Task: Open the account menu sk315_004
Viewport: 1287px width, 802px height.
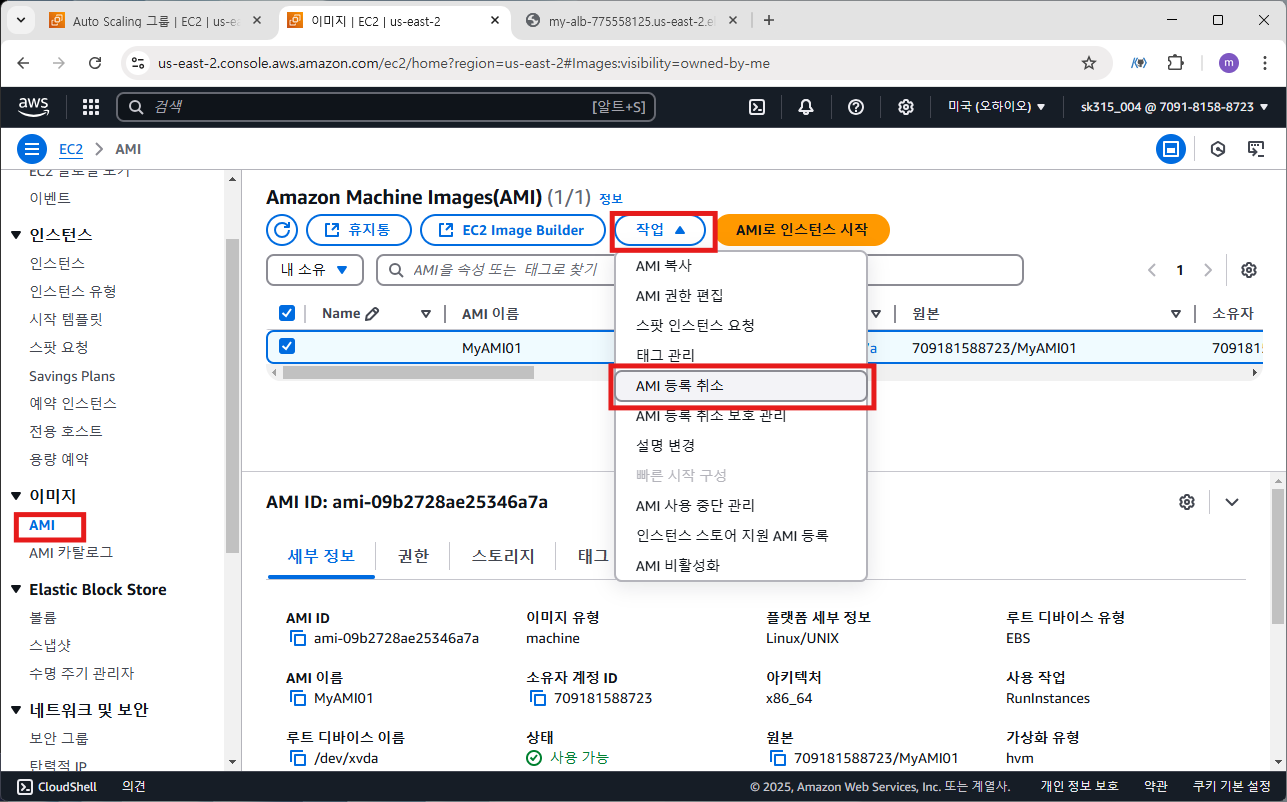Action: pos(1175,107)
